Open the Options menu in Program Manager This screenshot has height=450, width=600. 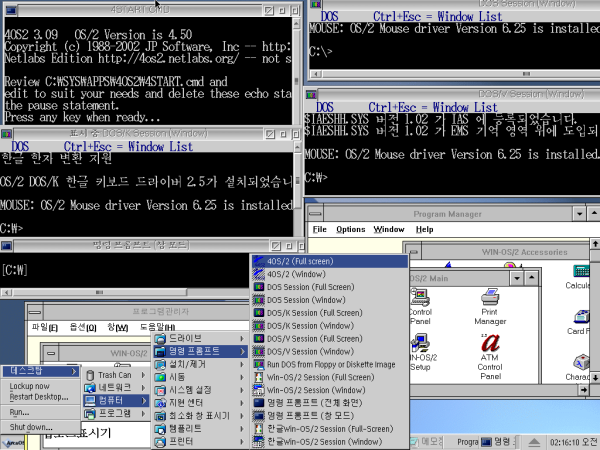[x=350, y=229]
